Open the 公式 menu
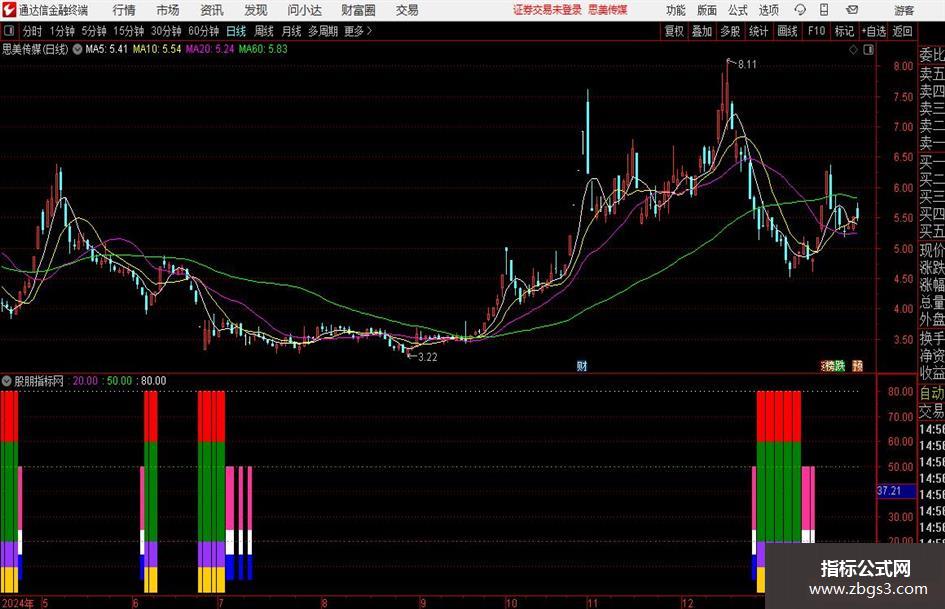 (738, 10)
